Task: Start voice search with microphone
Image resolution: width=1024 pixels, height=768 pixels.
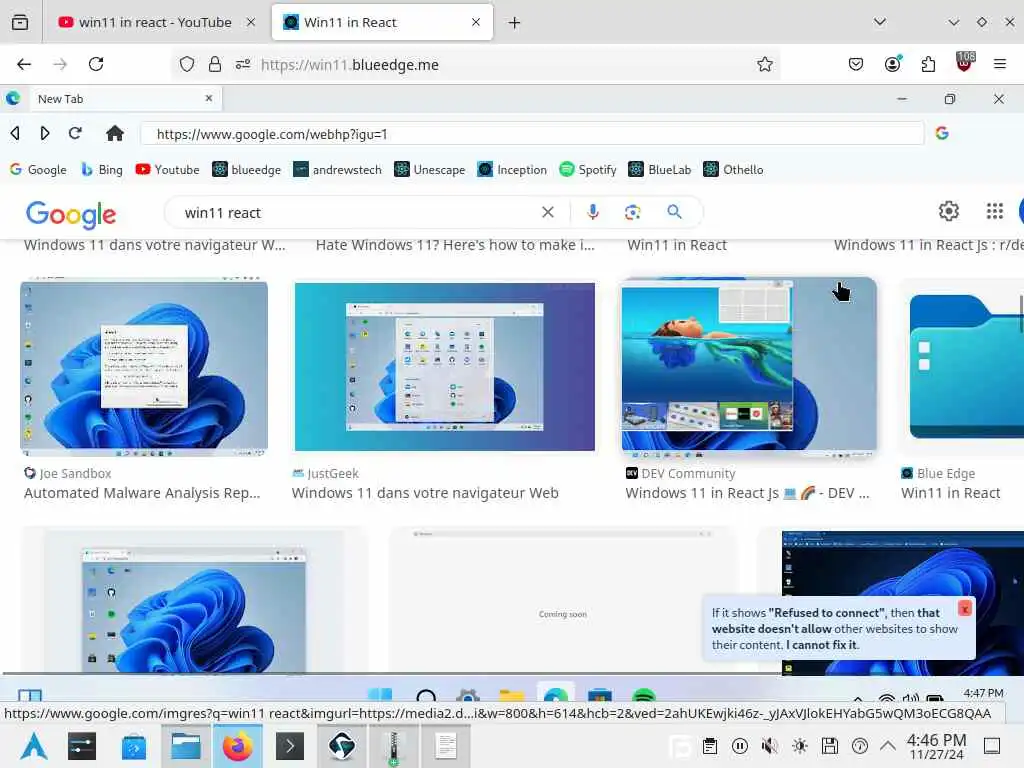Action: click(592, 212)
